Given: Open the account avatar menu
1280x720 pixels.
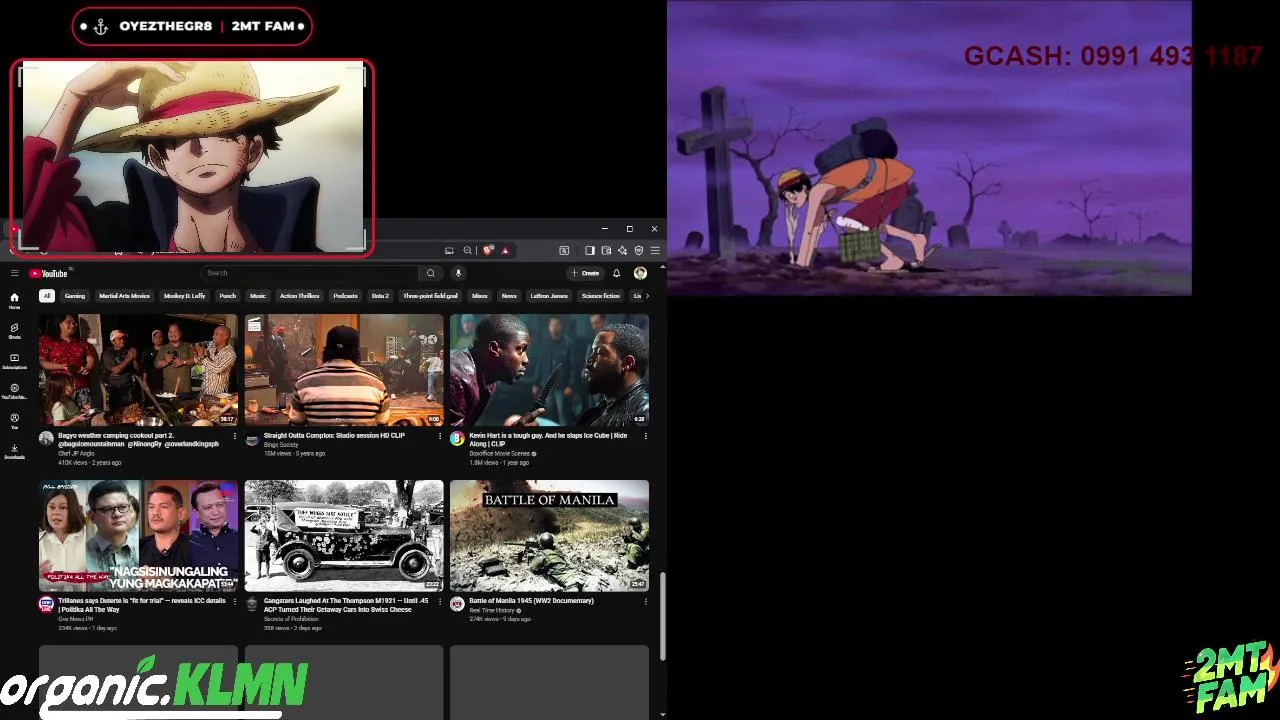Looking at the screenshot, I should tap(640, 273).
